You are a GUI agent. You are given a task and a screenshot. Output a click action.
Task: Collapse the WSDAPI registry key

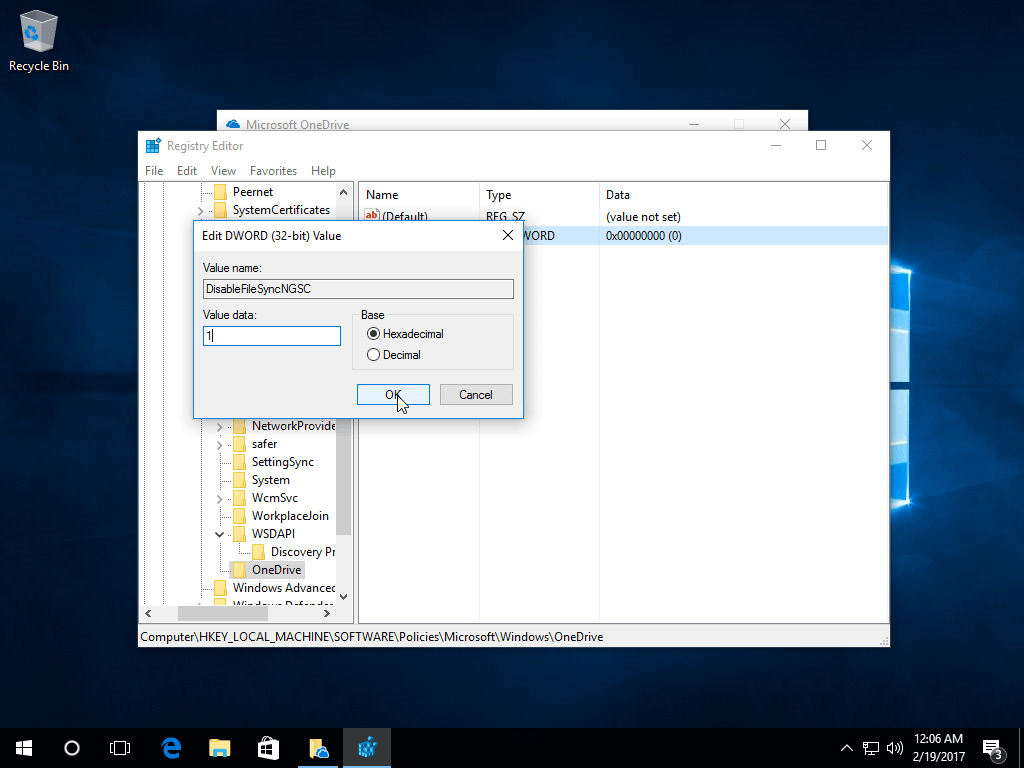(x=220, y=534)
